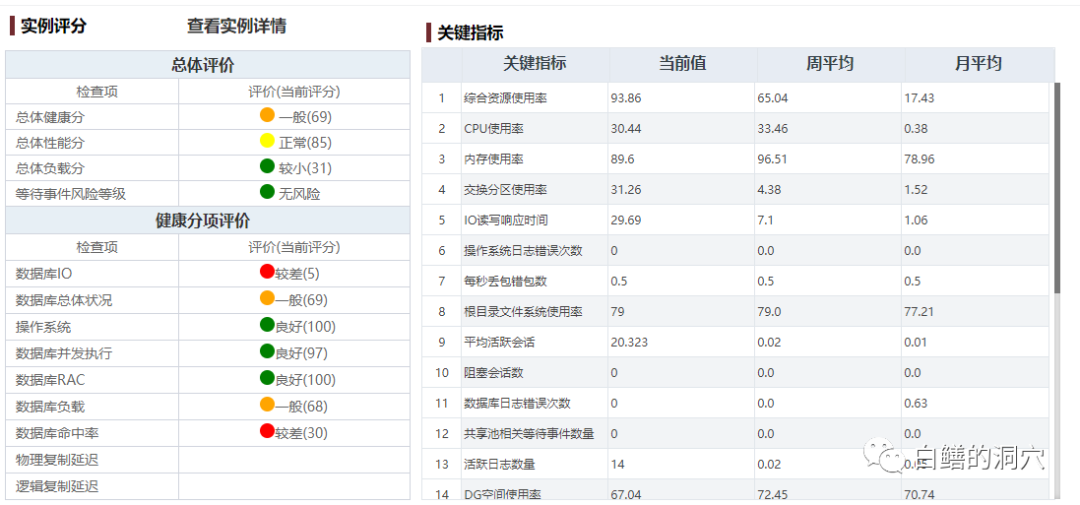Click the 等待事件风险等级 check item
Viewport: 1080px width, 505px height.
click(71, 194)
